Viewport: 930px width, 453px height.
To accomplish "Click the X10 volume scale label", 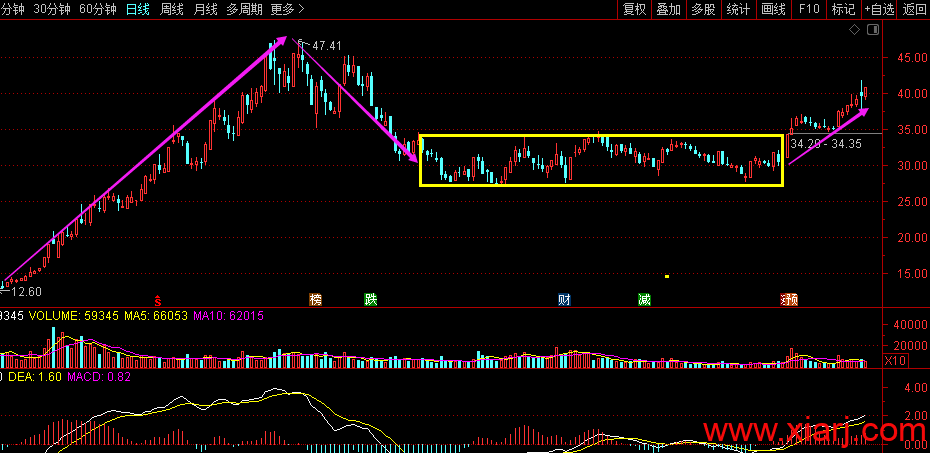I will click(894, 361).
